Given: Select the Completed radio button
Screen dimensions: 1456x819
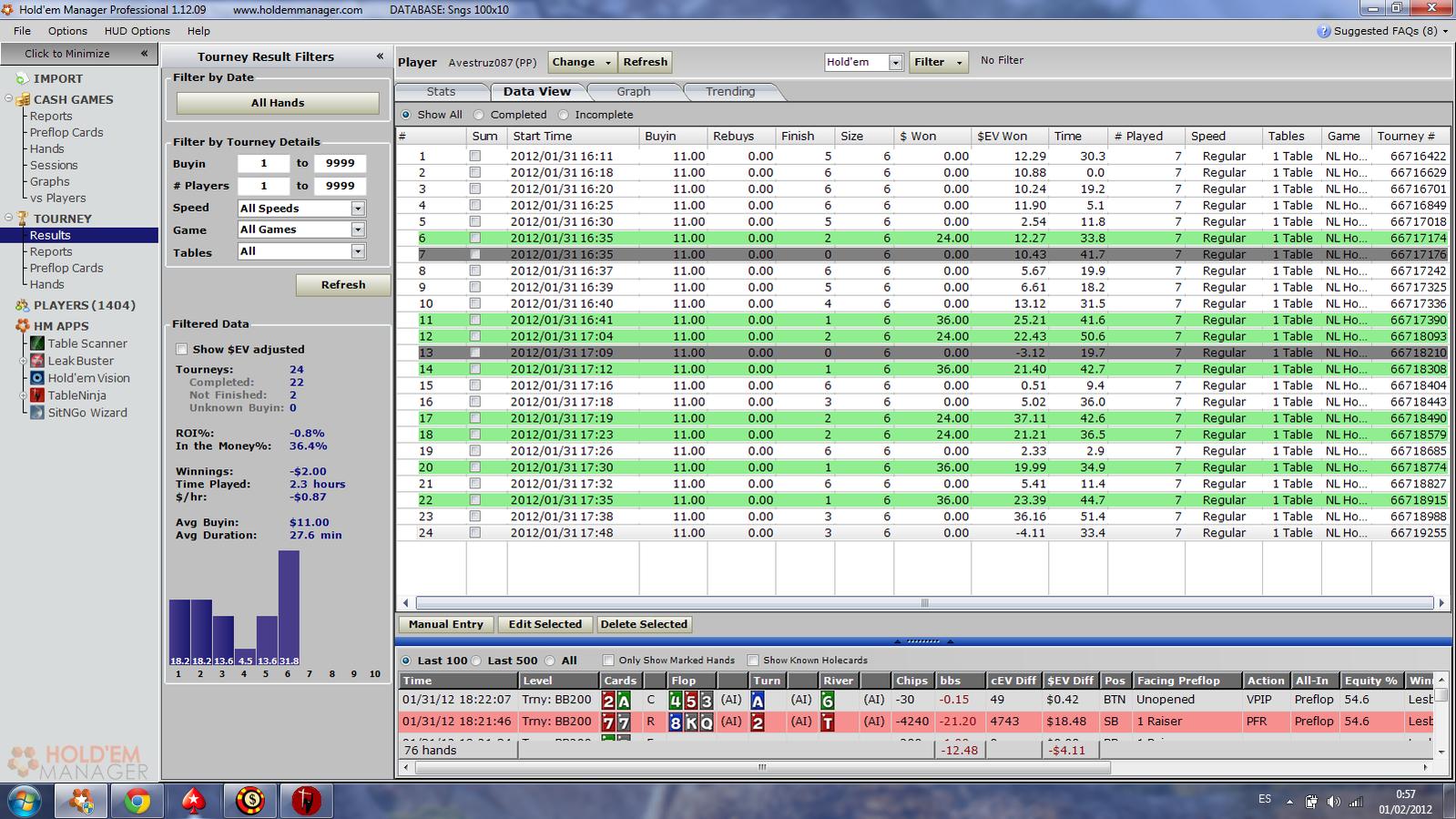Looking at the screenshot, I should click(479, 115).
